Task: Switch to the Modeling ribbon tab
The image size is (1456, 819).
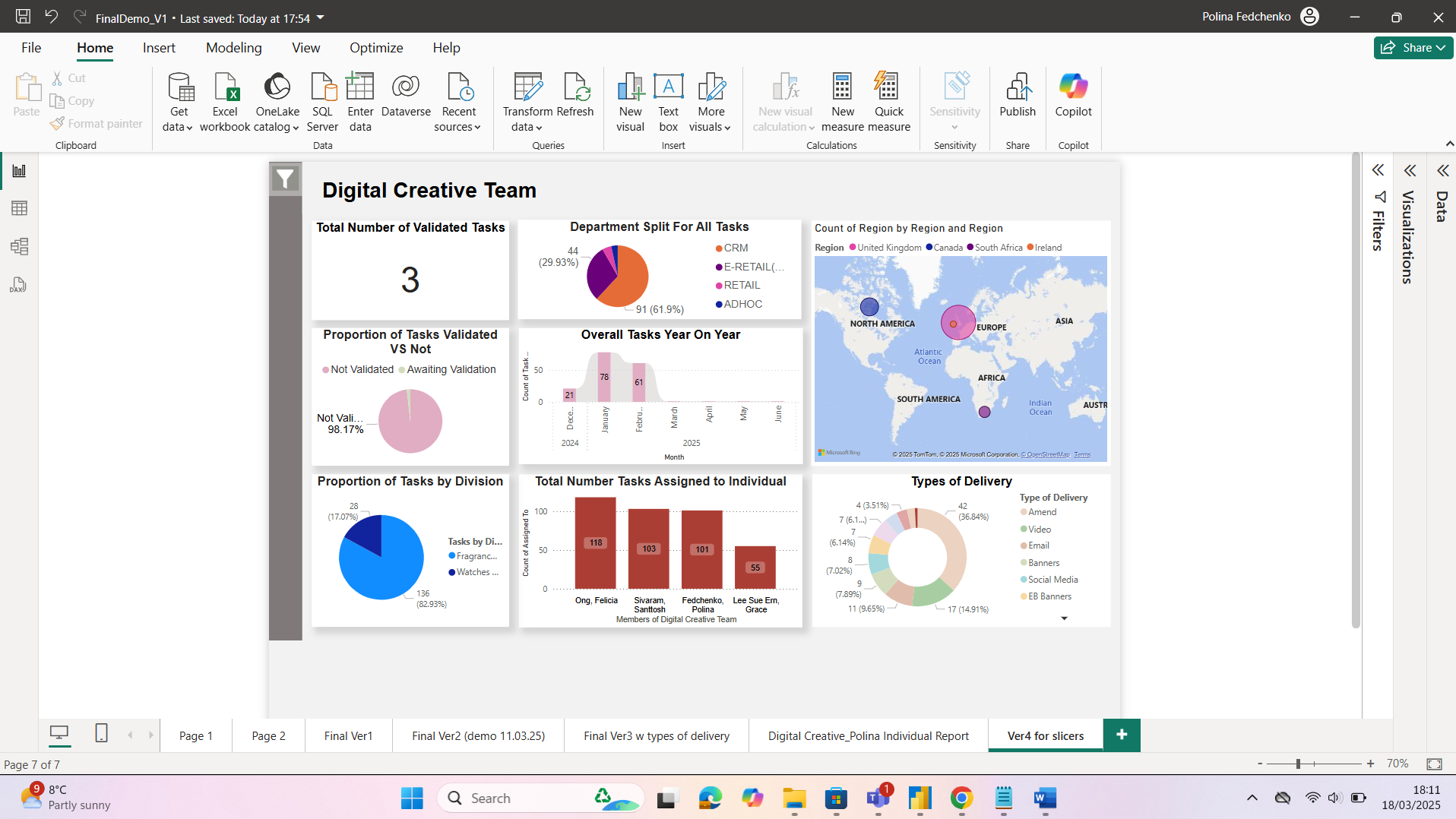Action: [233, 47]
